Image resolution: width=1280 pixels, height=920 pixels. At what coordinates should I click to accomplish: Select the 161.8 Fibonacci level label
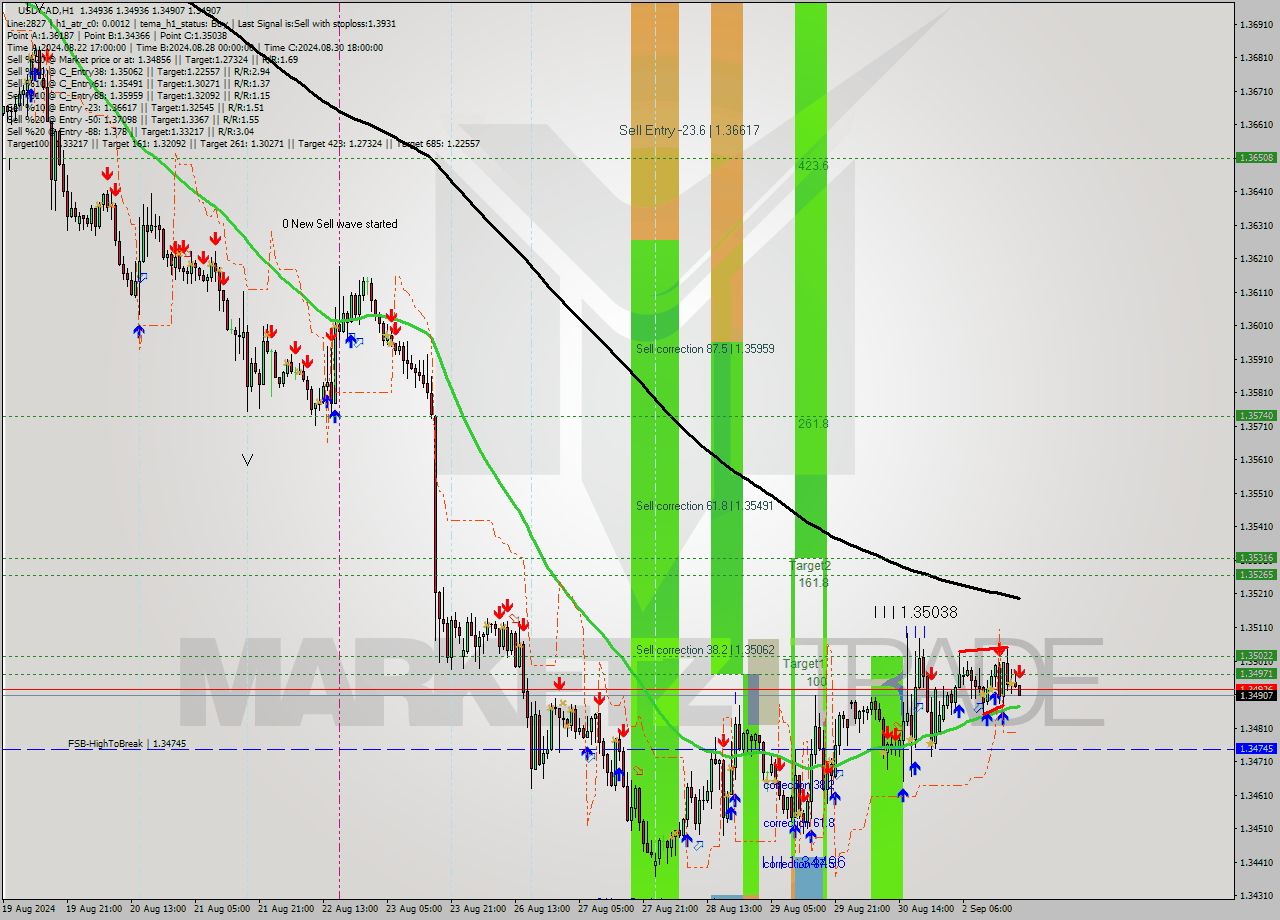[x=813, y=582]
